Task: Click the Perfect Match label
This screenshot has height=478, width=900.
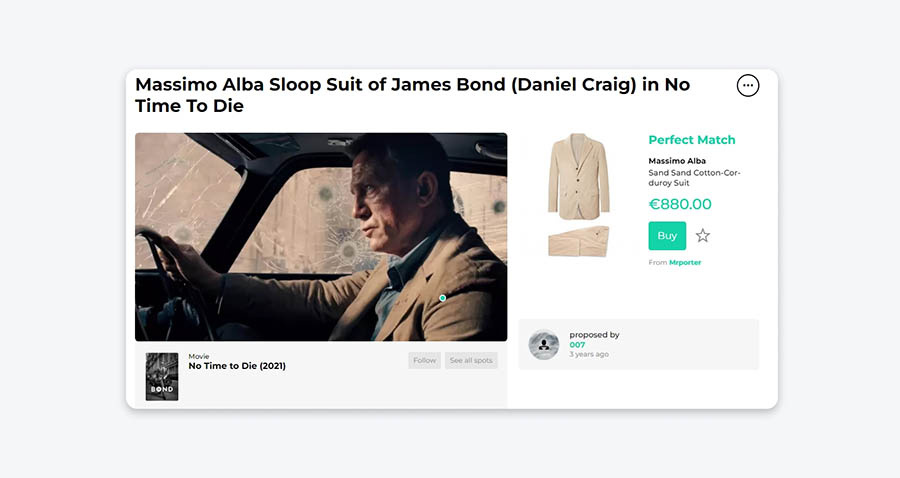Action: click(691, 140)
